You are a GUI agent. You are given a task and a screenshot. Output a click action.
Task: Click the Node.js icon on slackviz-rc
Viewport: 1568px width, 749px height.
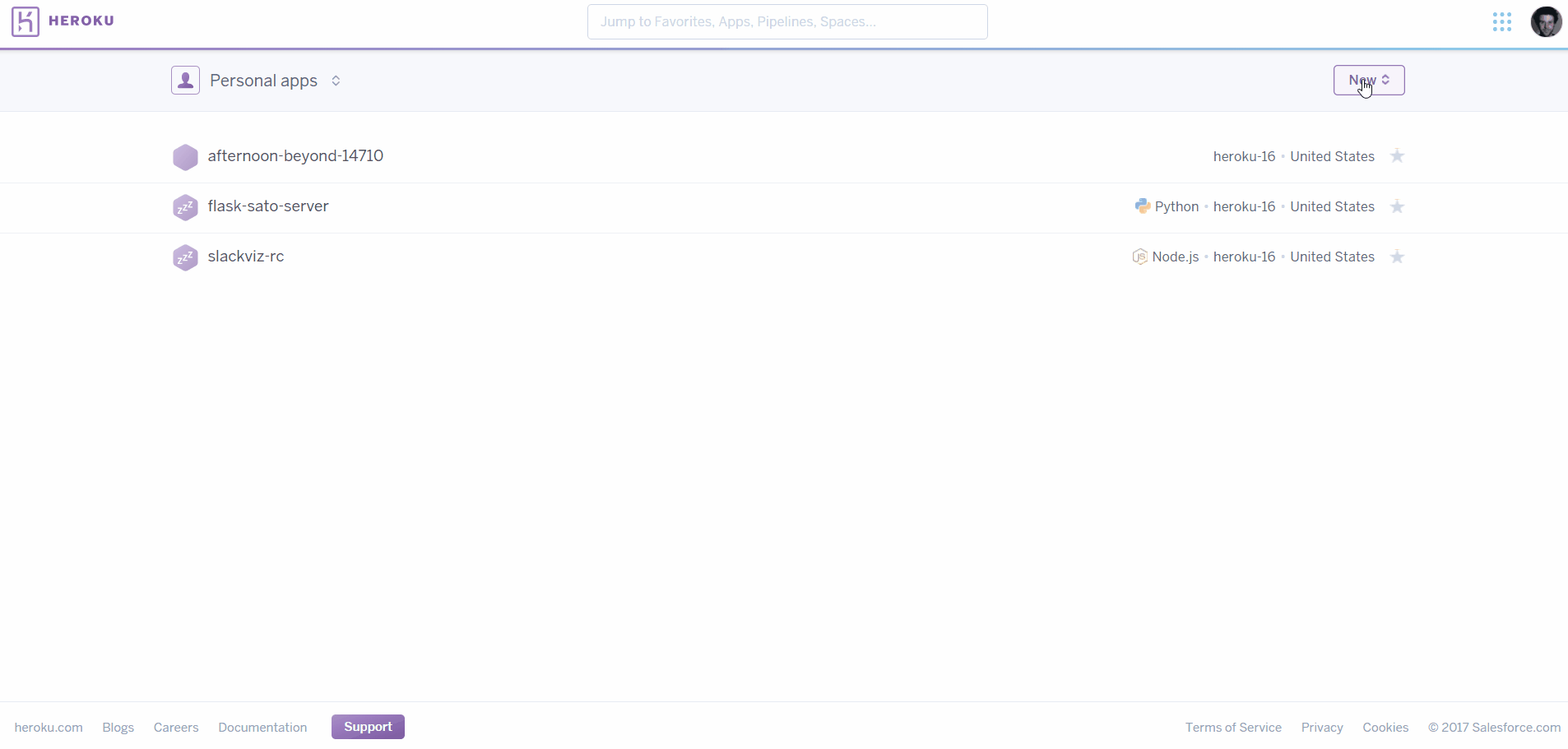pyautogui.click(x=1139, y=257)
